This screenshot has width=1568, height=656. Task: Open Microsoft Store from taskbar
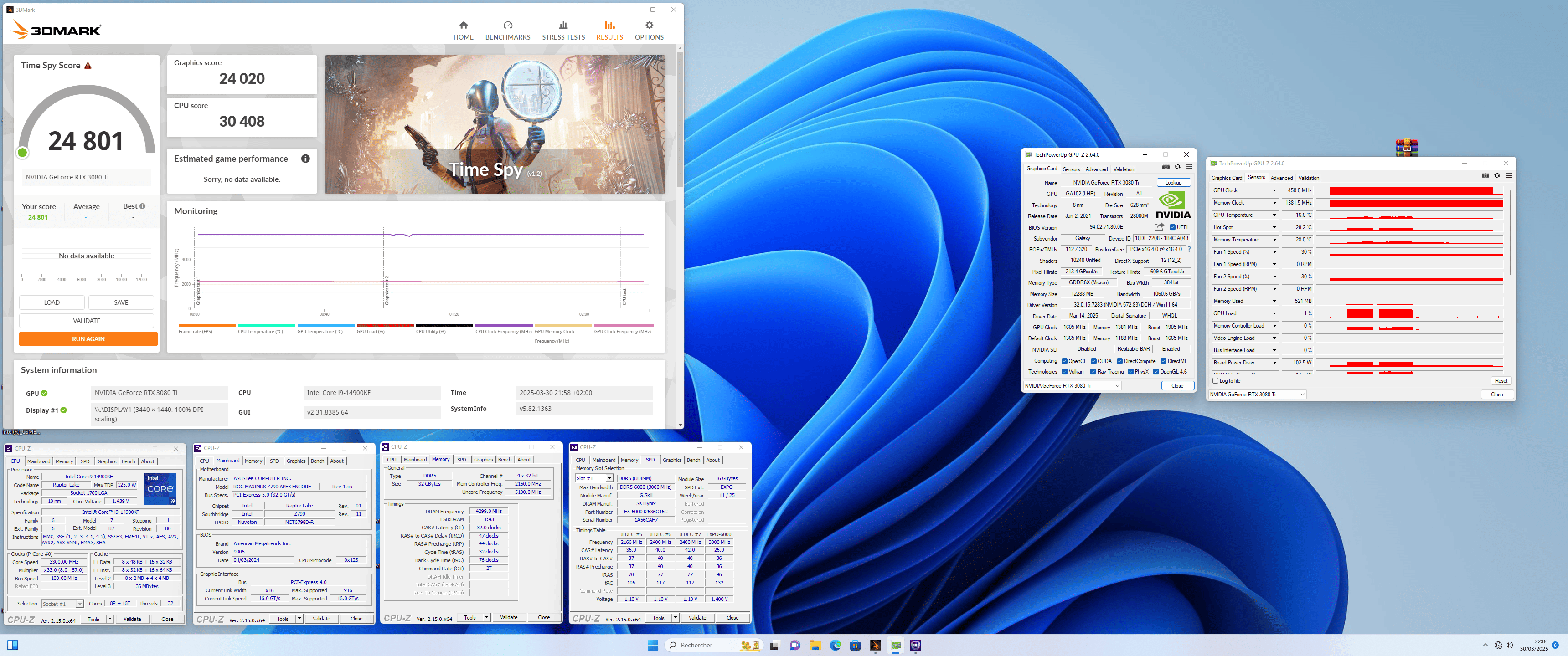coord(855,645)
